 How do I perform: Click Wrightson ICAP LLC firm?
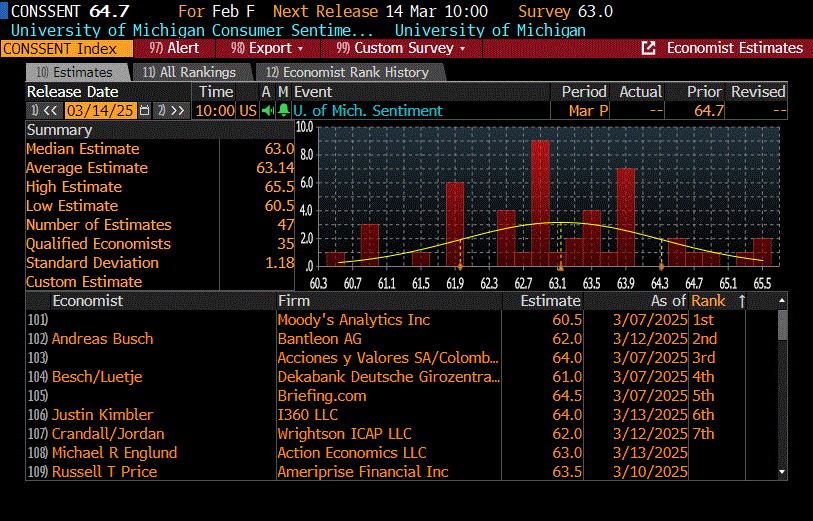344,433
